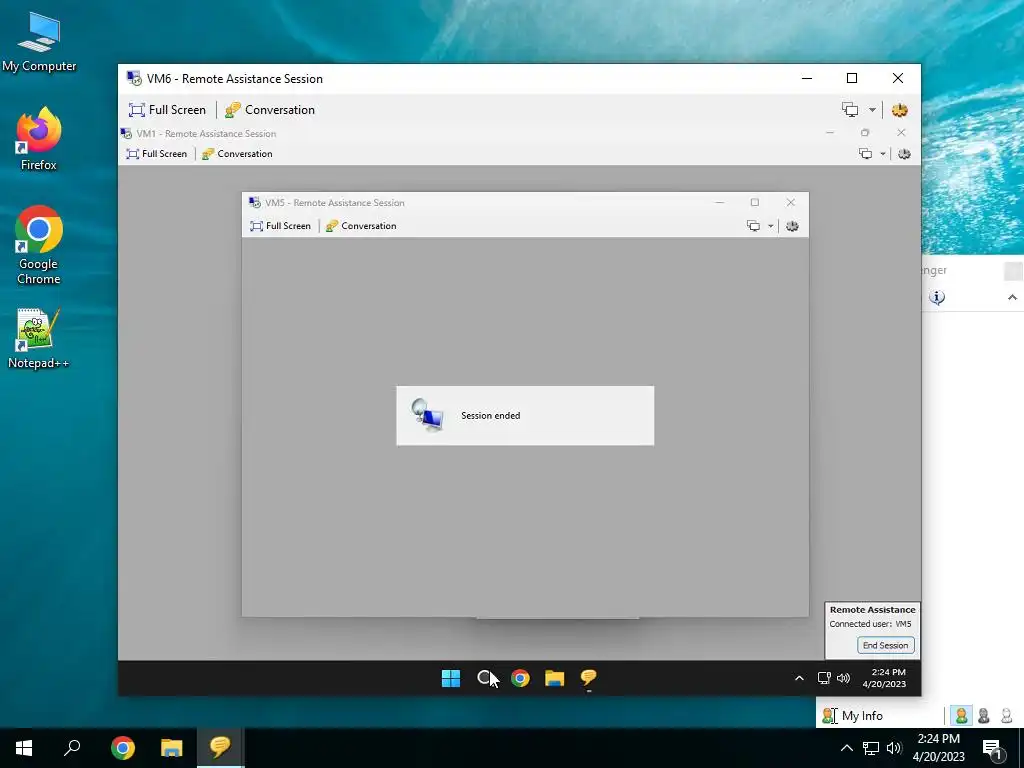Show hidden icons in remote system tray
The width and height of the screenshot is (1024, 768).
799,679
